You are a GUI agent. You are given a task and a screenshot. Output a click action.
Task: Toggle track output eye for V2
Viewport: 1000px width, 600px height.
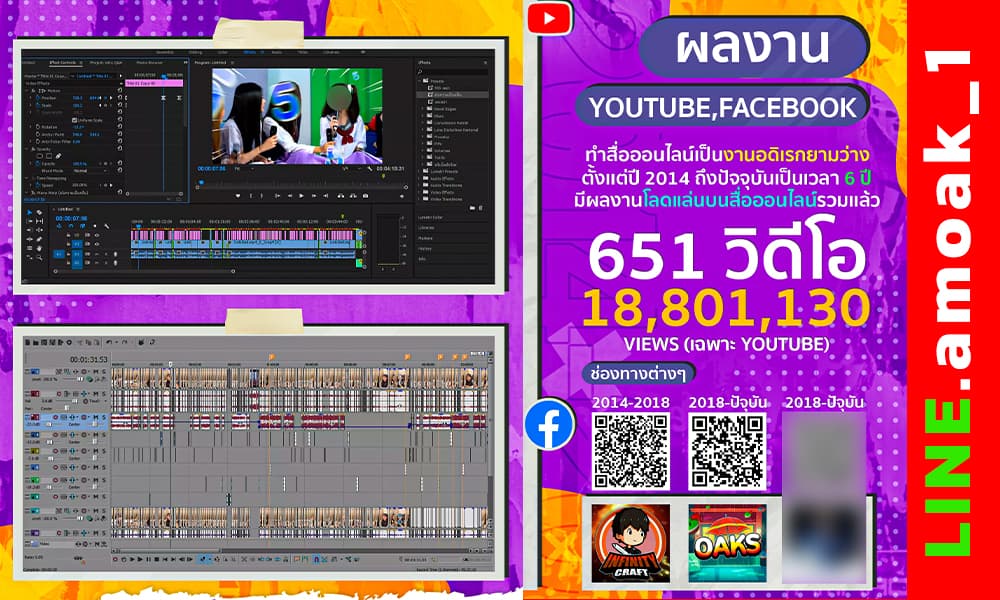point(96,235)
